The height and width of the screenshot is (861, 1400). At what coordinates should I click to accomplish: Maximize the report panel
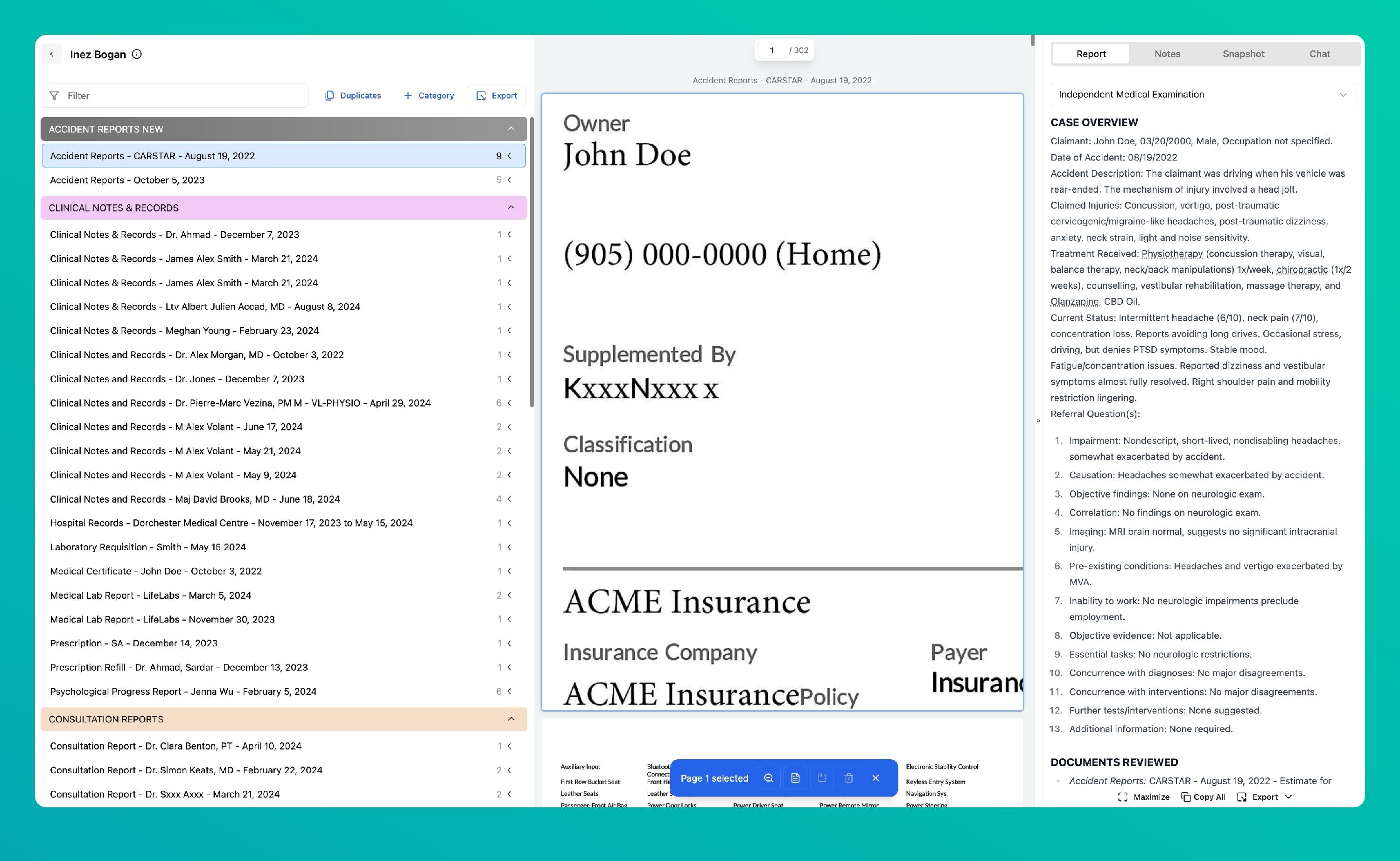click(1144, 797)
